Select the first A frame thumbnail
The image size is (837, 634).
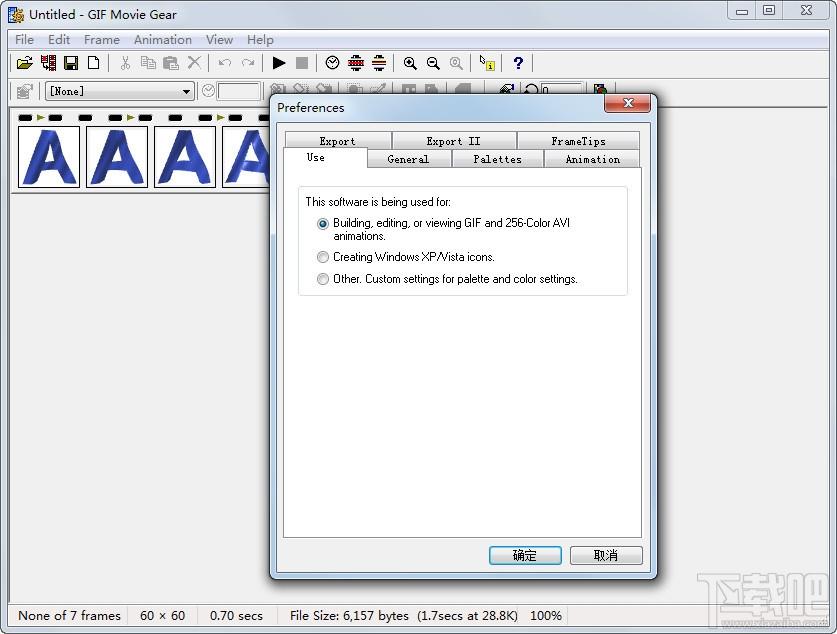pyautogui.click(x=49, y=157)
